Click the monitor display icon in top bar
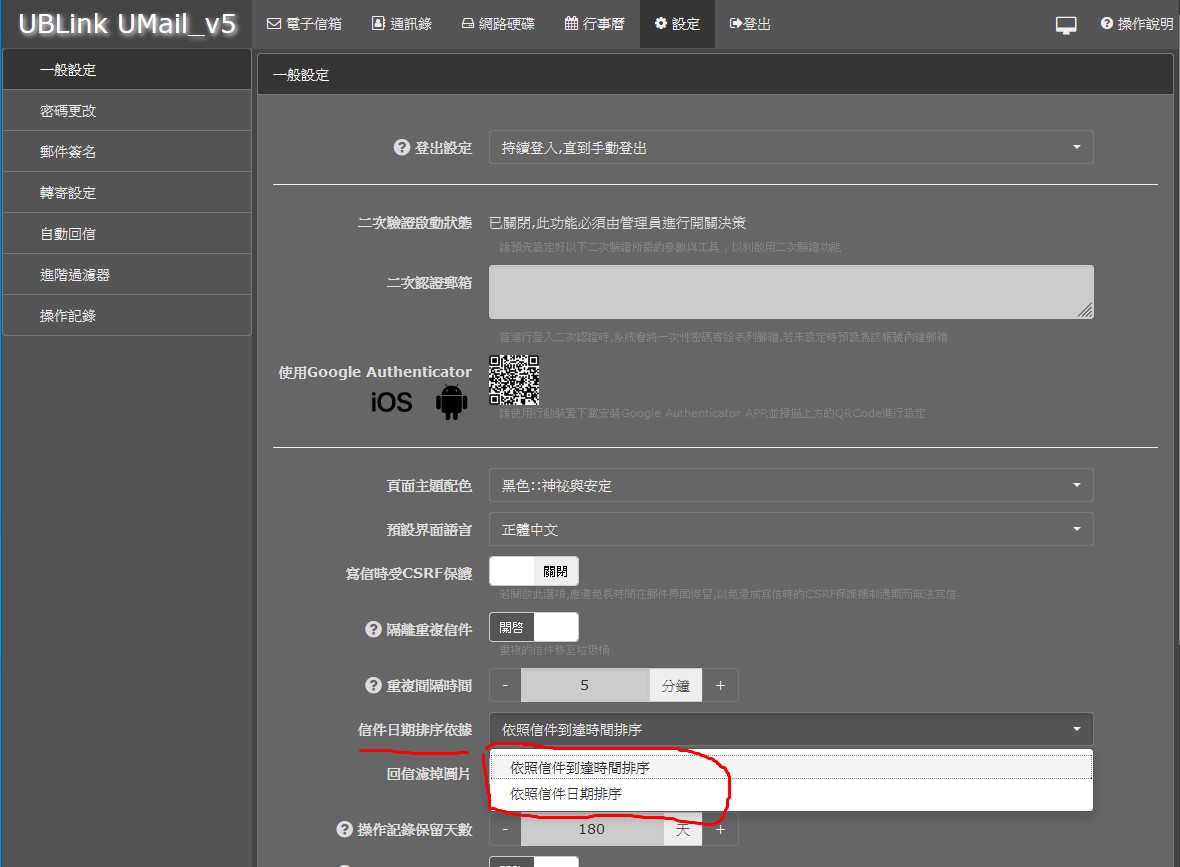This screenshot has width=1180, height=867. (x=1066, y=25)
